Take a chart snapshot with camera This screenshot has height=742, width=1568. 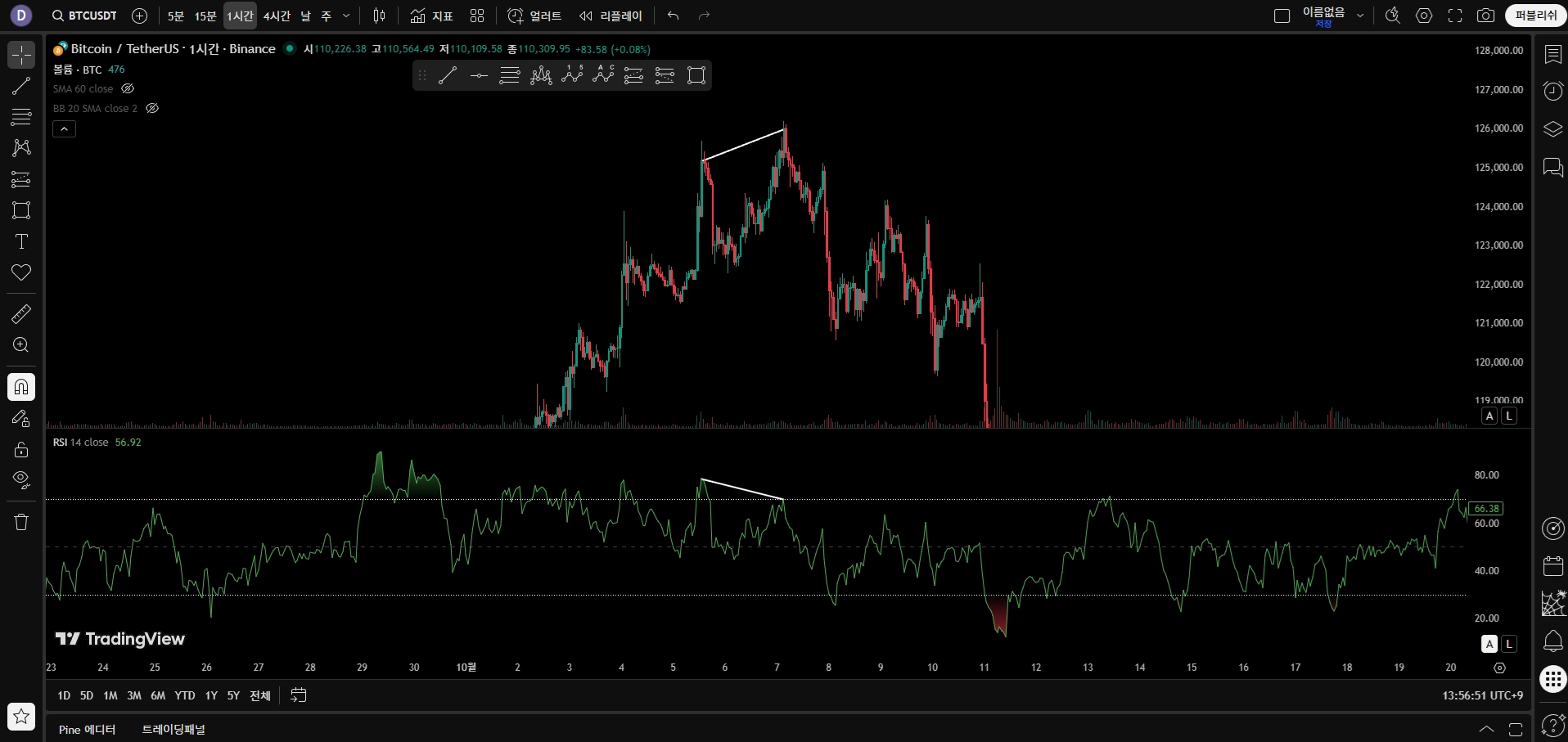coord(1485,16)
